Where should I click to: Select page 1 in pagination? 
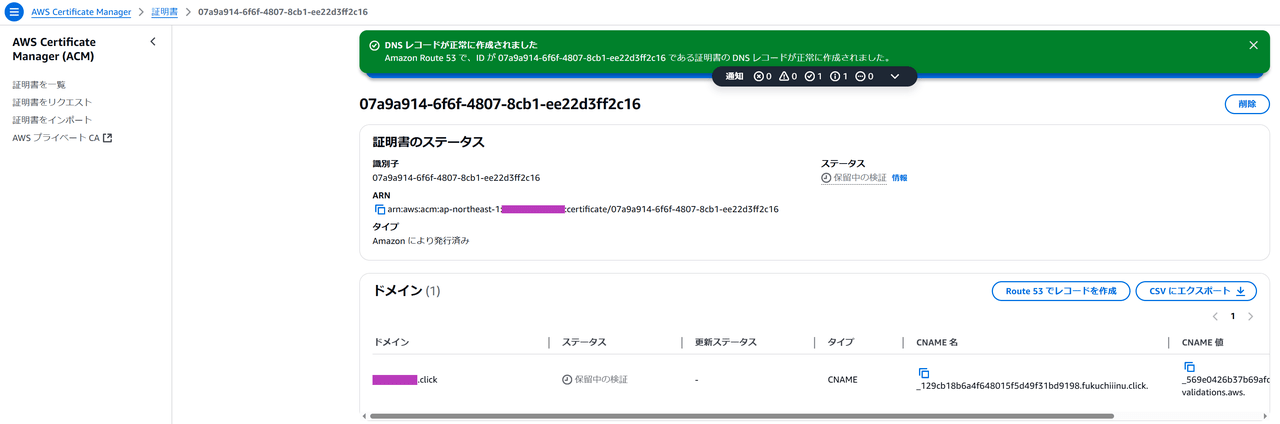[x=1233, y=316]
